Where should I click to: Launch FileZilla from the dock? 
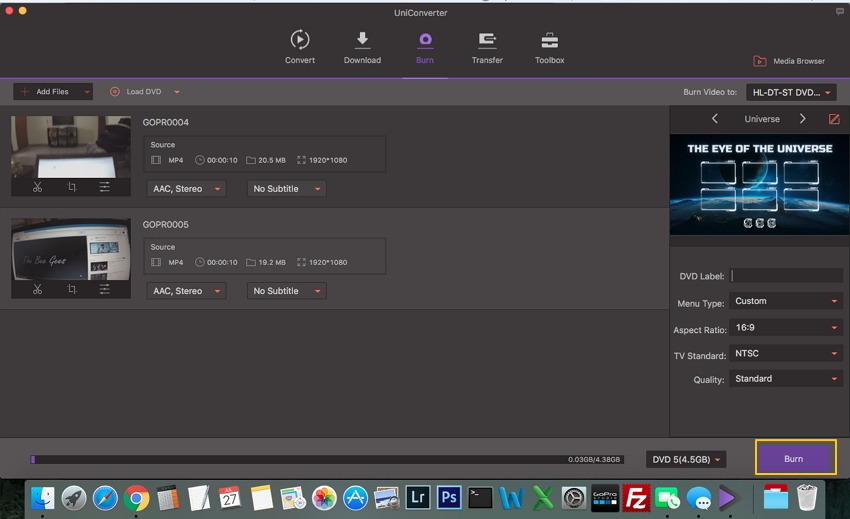(636, 498)
